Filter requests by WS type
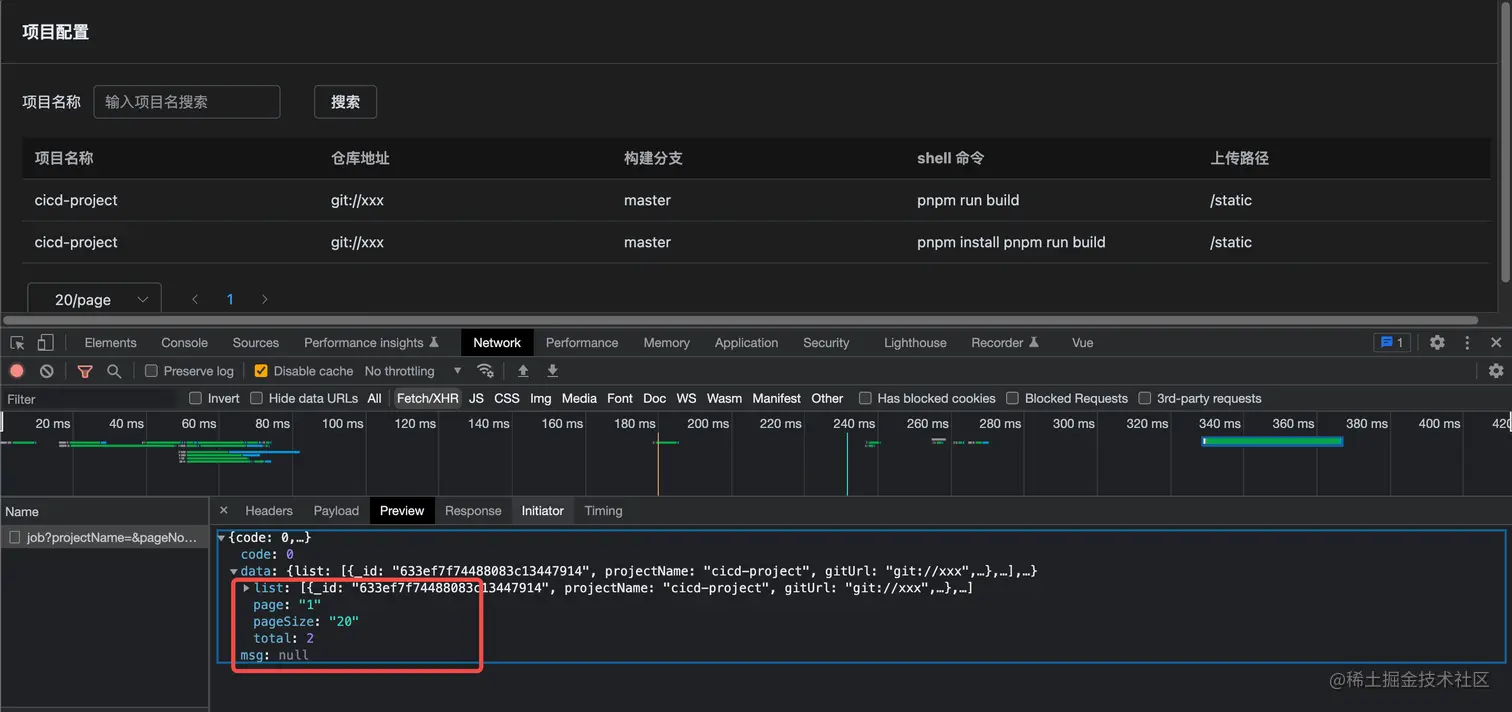 pos(686,398)
